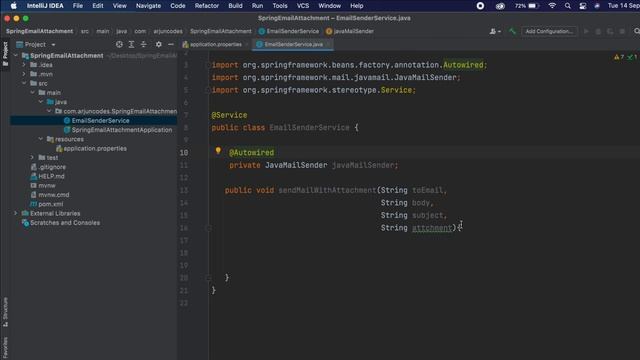This screenshot has width=640, height=360.
Task: Click the locate/select opened file icon
Action: click(119, 44)
